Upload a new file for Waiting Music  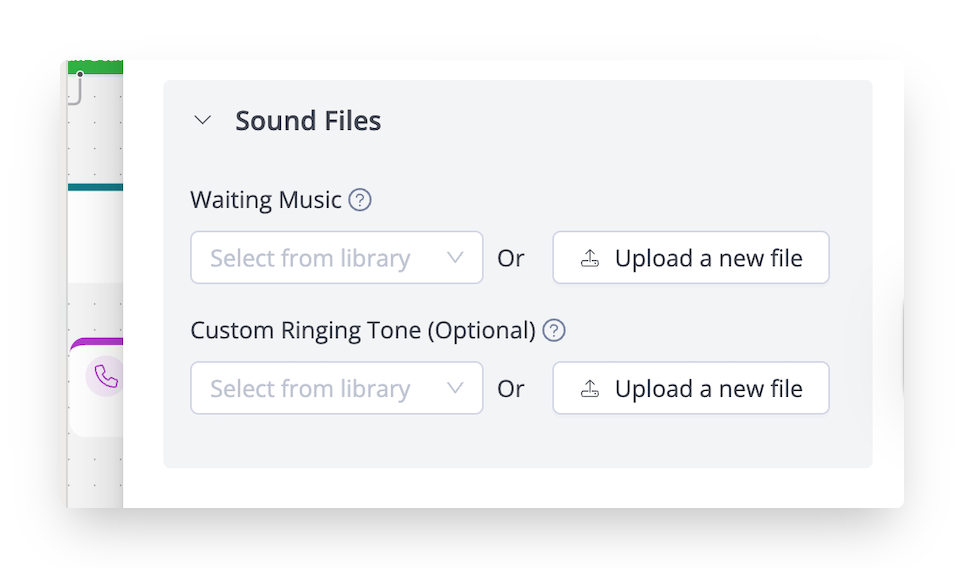(690, 258)
